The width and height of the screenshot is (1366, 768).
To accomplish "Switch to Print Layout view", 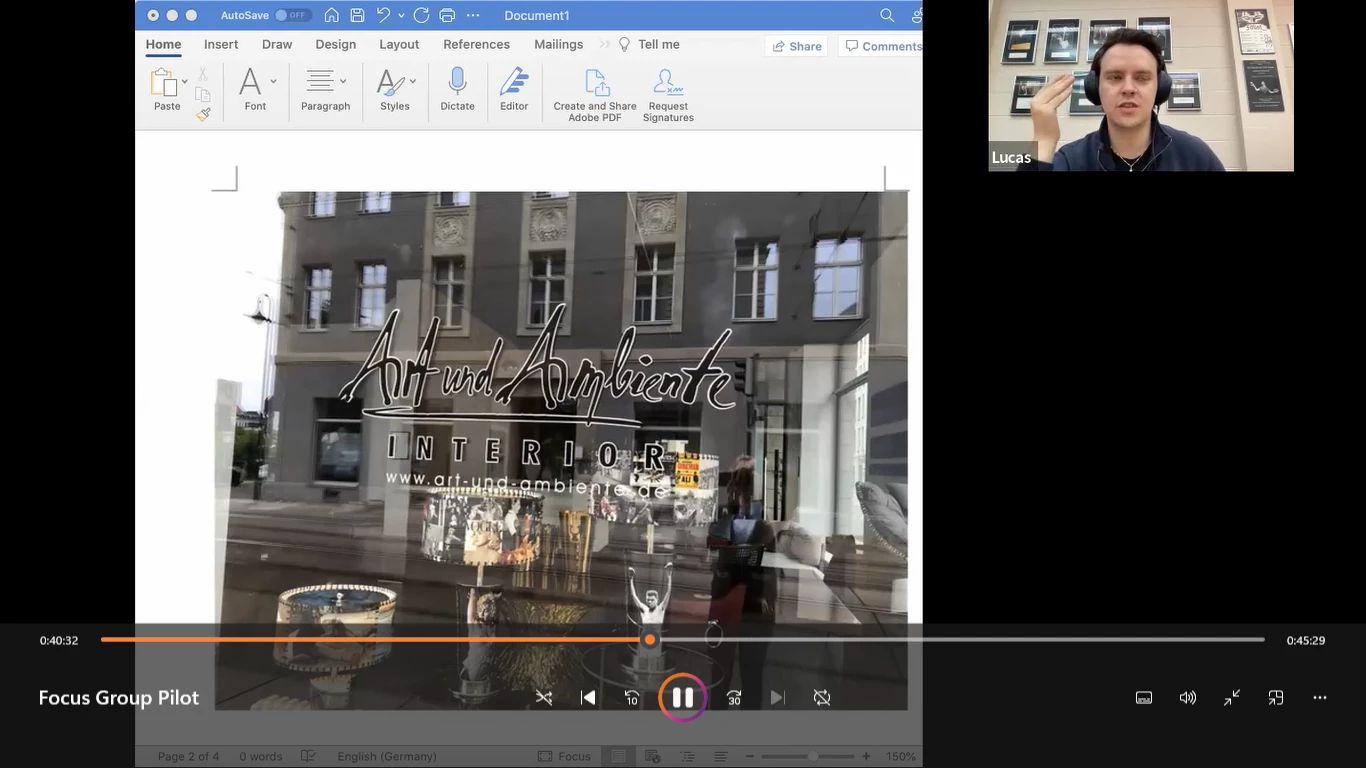I will [x=619, y=756].
